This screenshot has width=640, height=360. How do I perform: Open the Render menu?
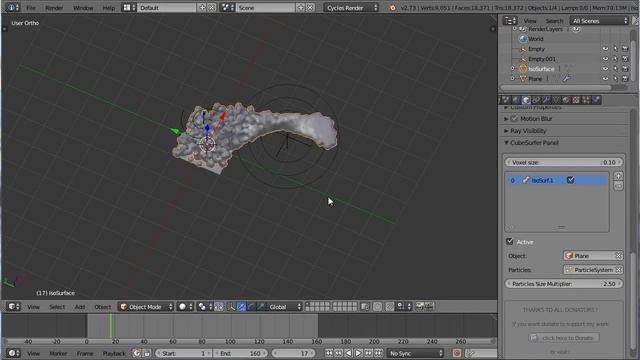click(54, 8)
